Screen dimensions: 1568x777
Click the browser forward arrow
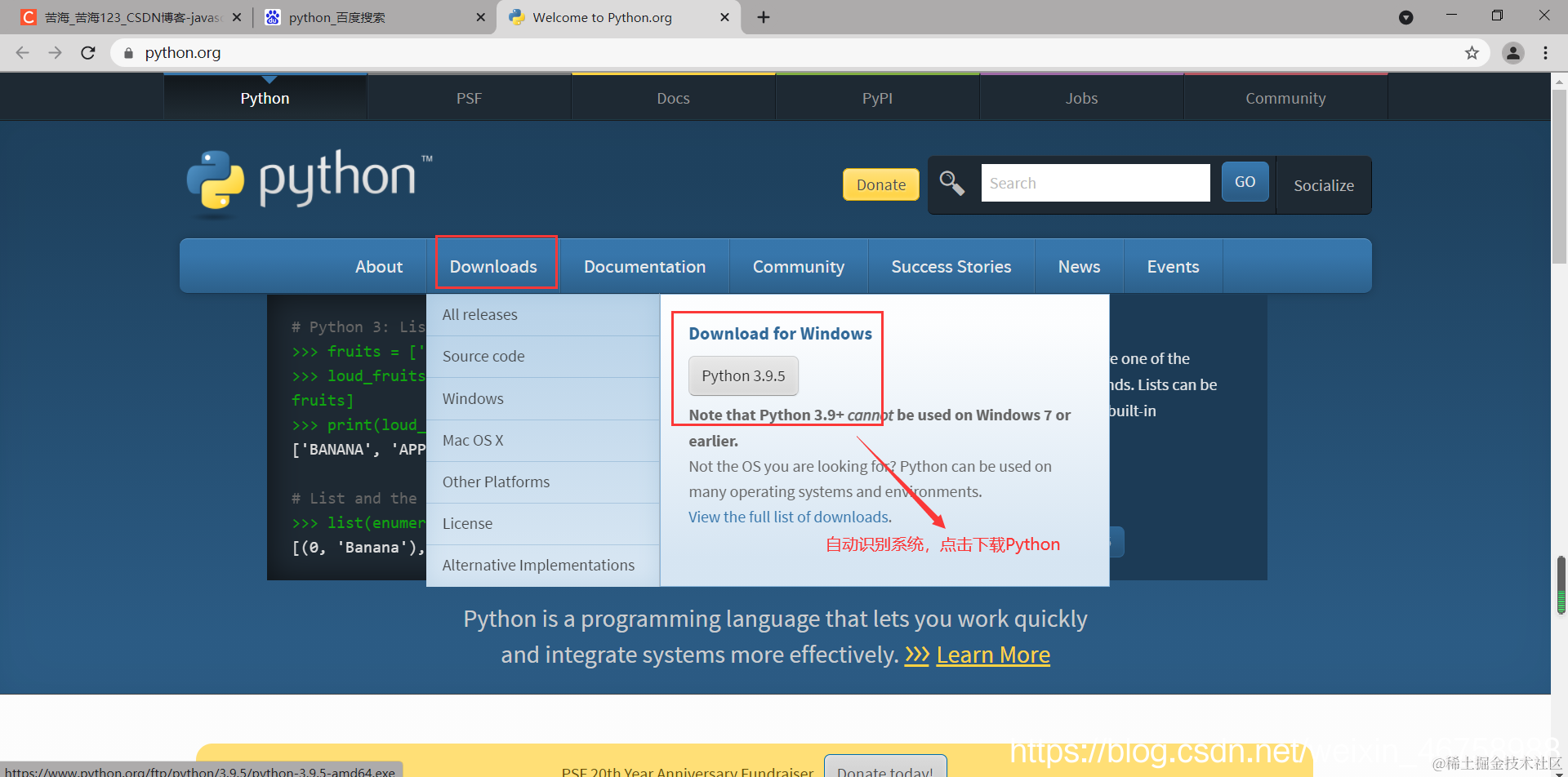(55, 53)
